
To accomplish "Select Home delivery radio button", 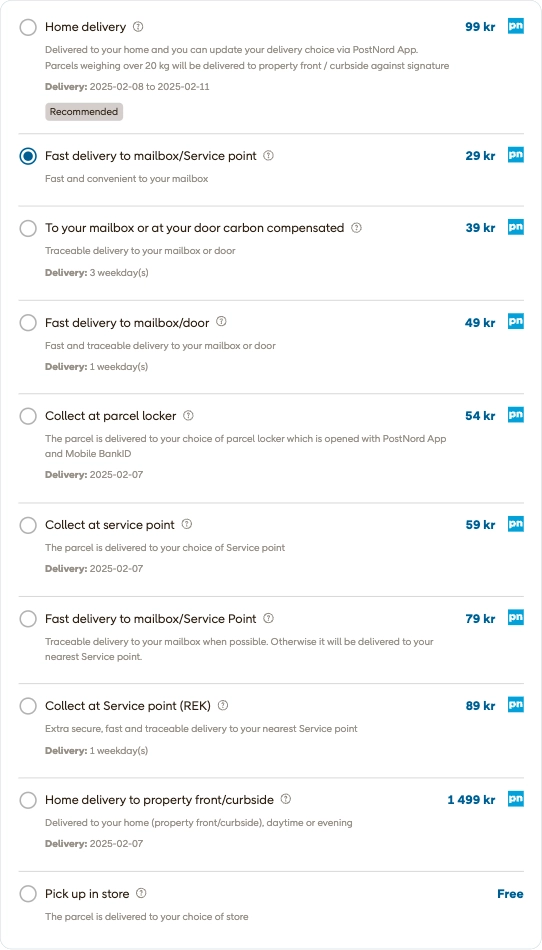I will pyautogui.click(x=28, y=27).
